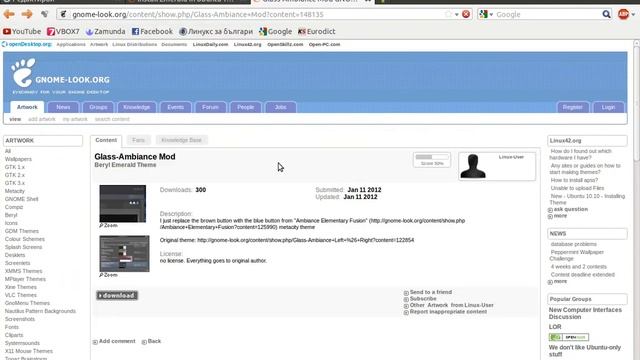Open the Zamunda bookmark
The width and height of the screenshot is (640, 360).
pyautogui.click(x=106, y=31)
